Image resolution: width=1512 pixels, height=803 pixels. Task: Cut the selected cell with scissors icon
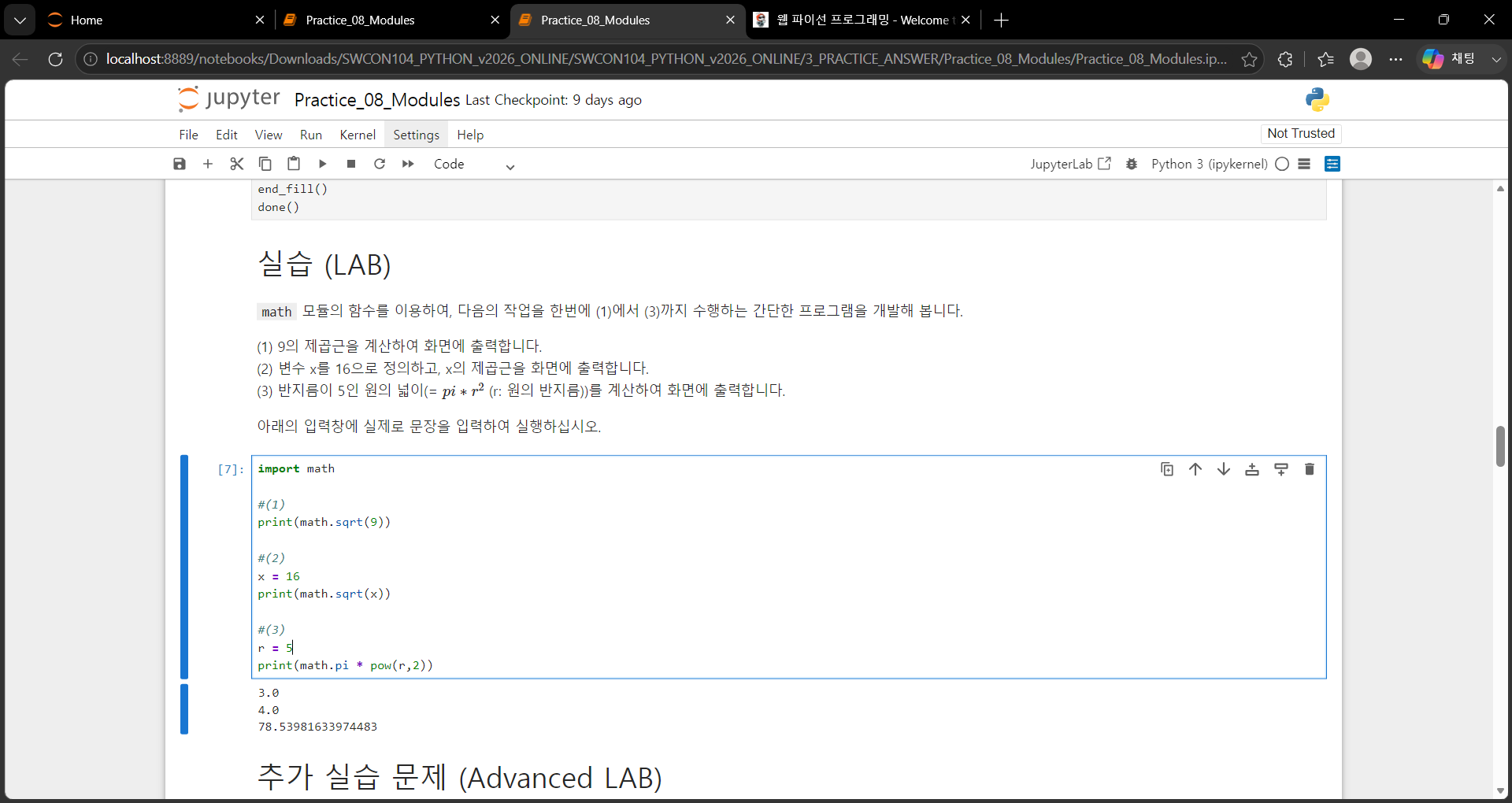pyautogui.click(x=237, y=164)
